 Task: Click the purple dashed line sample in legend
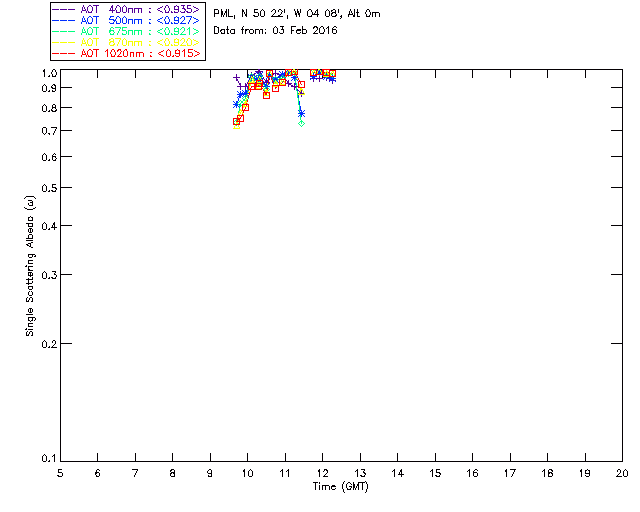click(x=63, y=9)
